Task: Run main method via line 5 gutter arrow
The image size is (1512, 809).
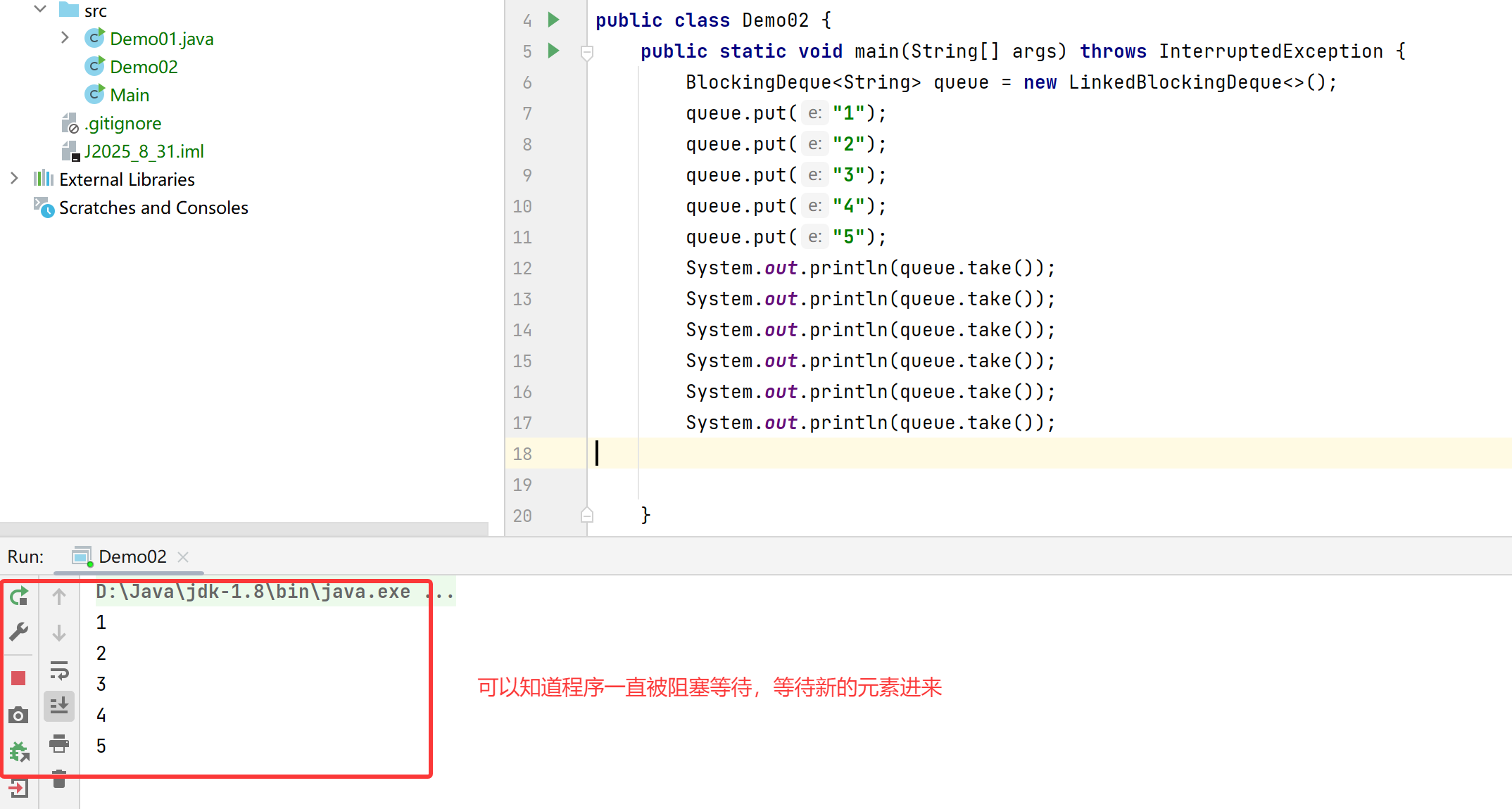Action: (x=554, y=51)
